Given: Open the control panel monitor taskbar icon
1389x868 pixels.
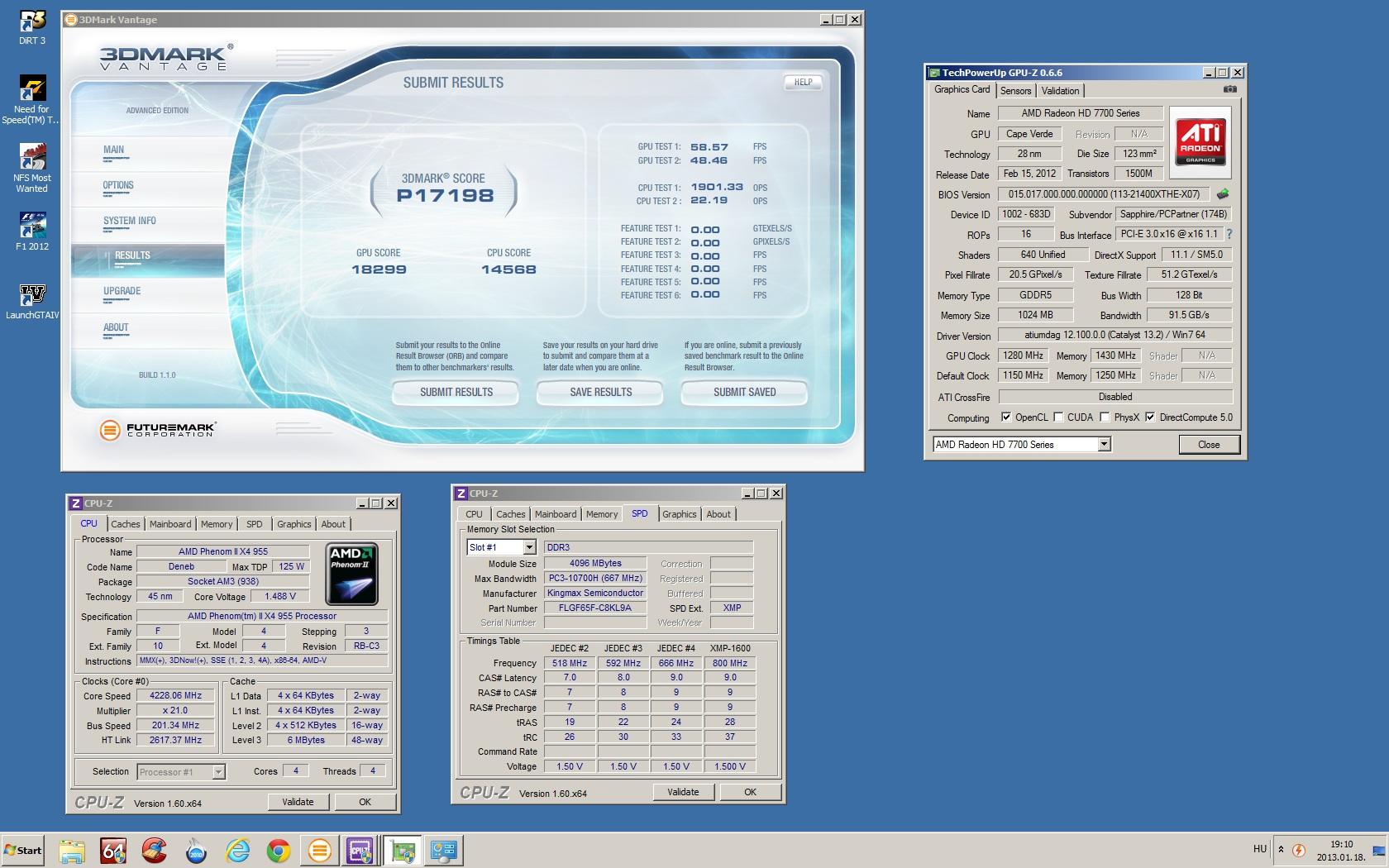Looking at the screenshot, I should point(444,850).
